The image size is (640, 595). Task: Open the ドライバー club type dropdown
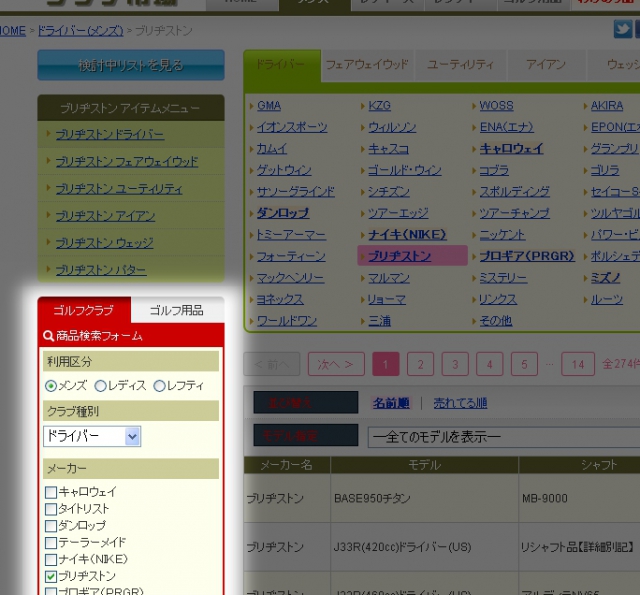click(92, 436)
